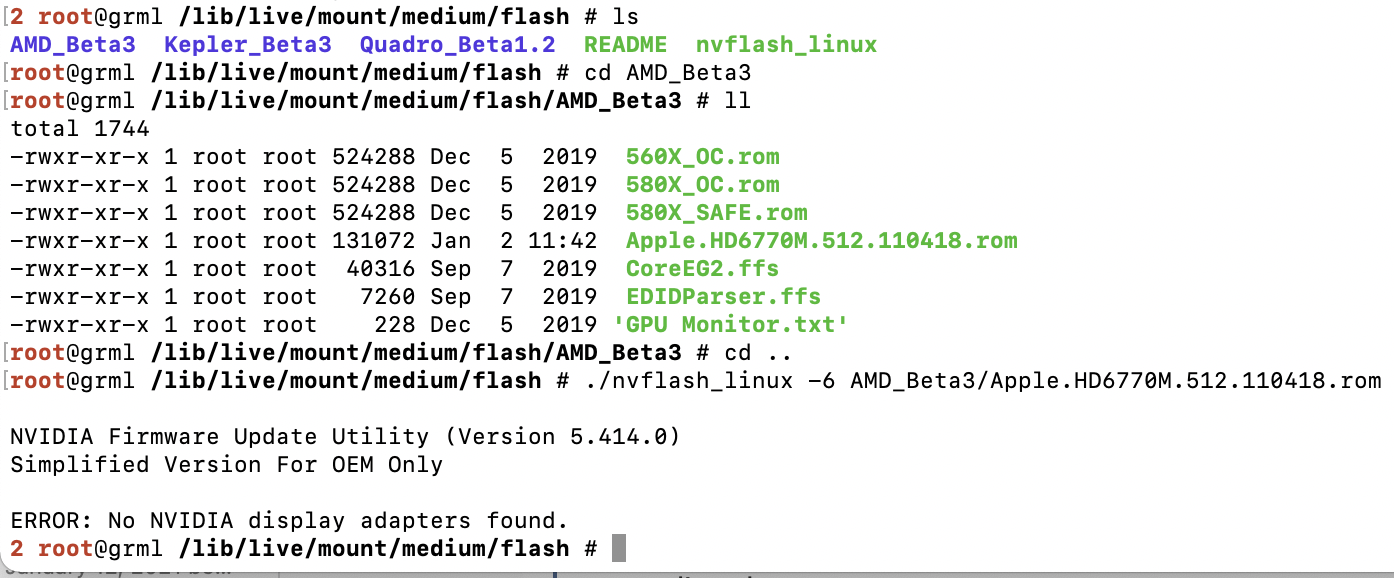Select the 580X_OC.rom file name
Image resolution: width=1394 pixels, height=578 pixels.
pyautogui.click(x=702, y=185)
